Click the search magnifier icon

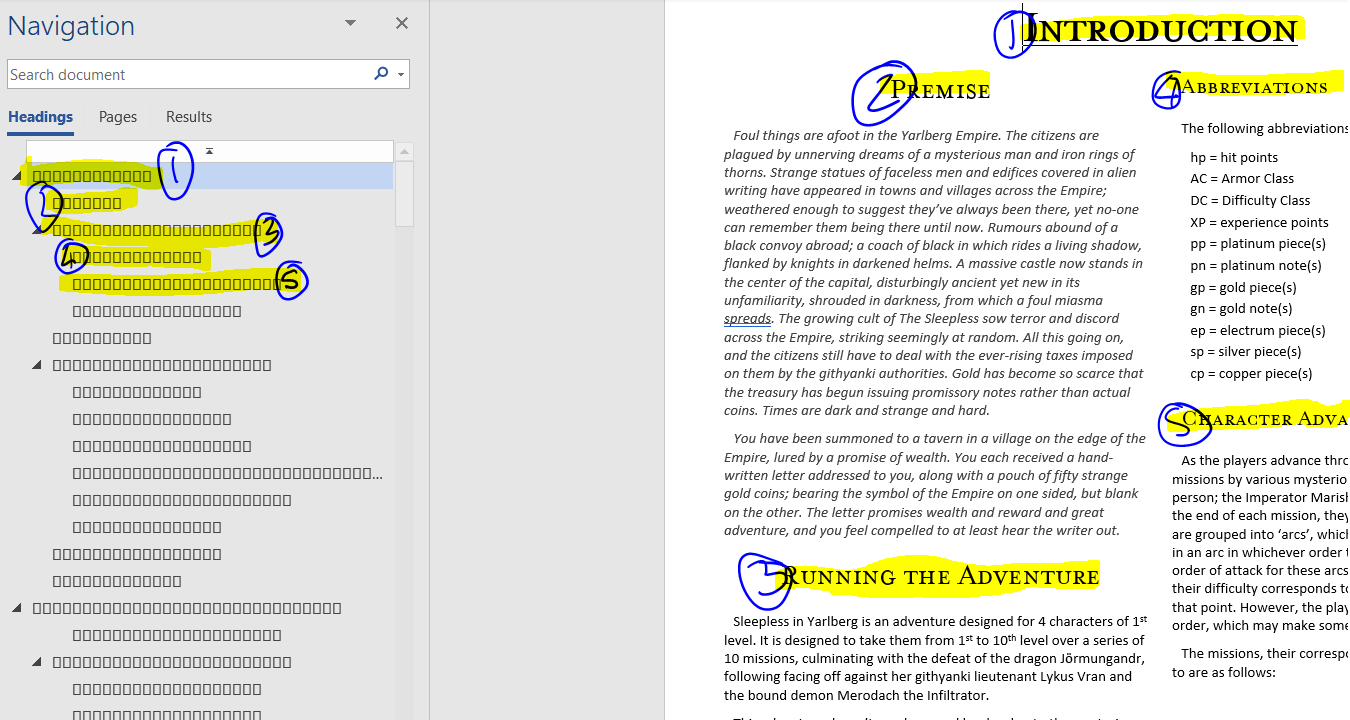381,74
